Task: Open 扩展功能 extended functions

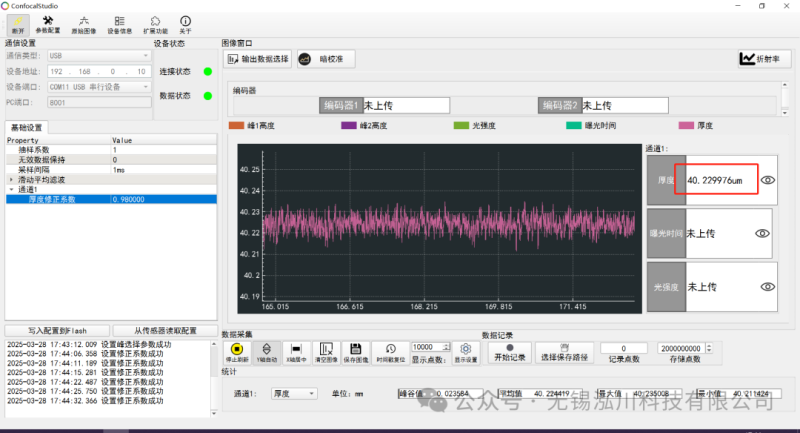Action: tap(155, 24)
